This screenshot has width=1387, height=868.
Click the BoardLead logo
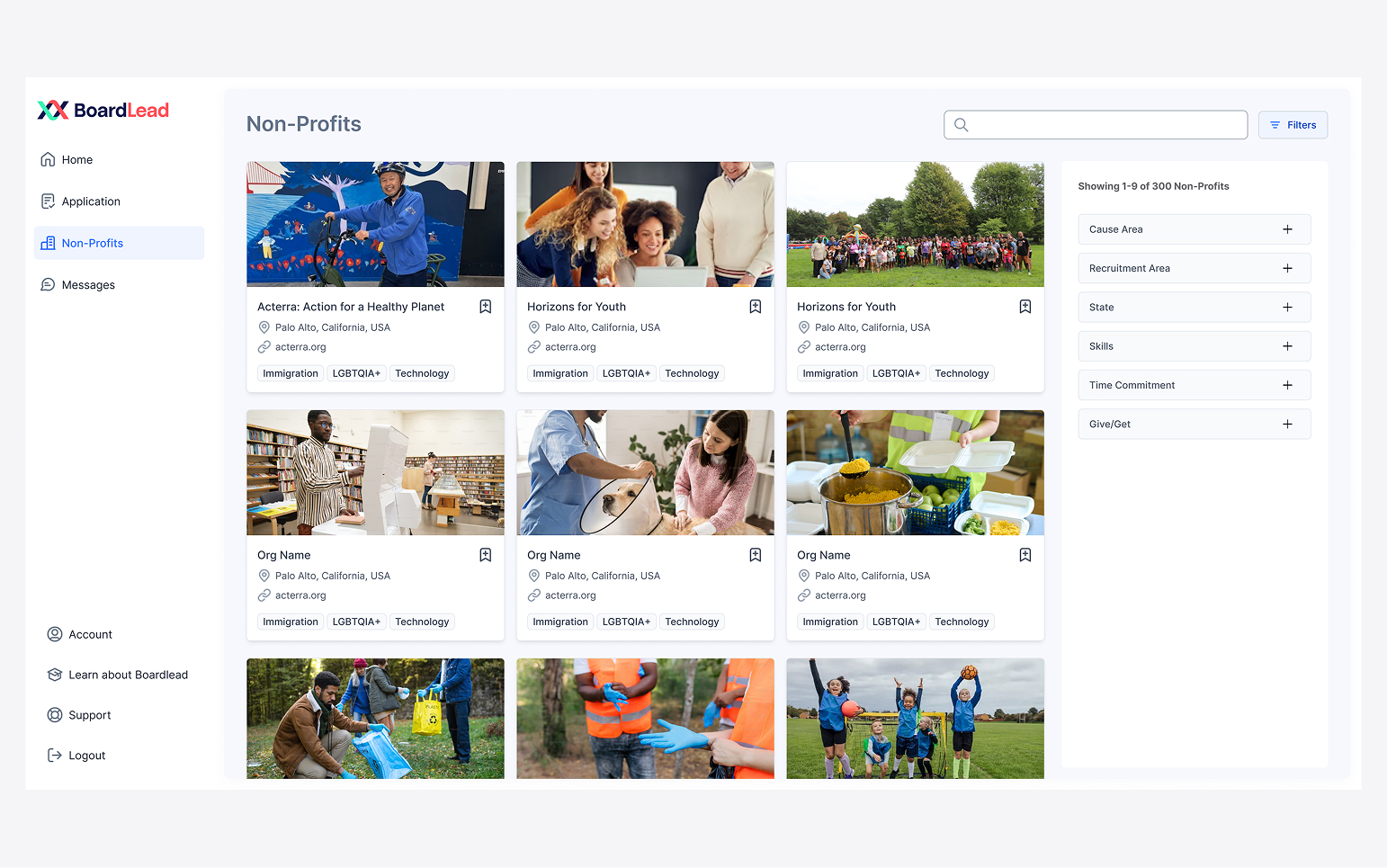(103, 111)
